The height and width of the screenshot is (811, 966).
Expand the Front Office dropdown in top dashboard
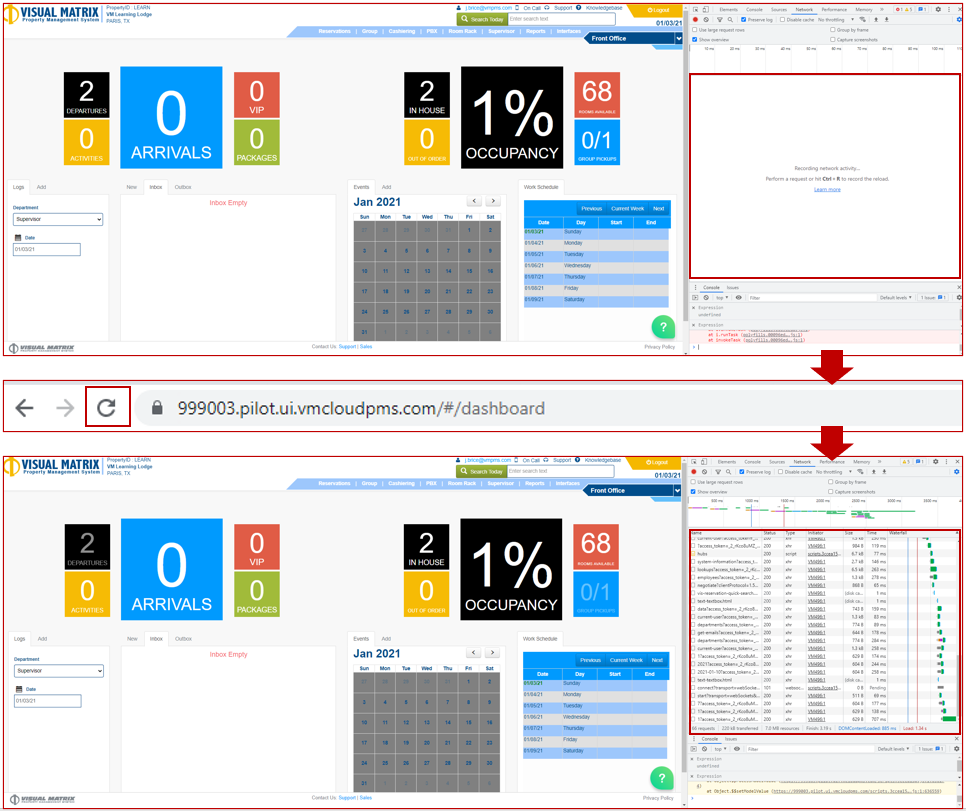click(x=677, y=40)
